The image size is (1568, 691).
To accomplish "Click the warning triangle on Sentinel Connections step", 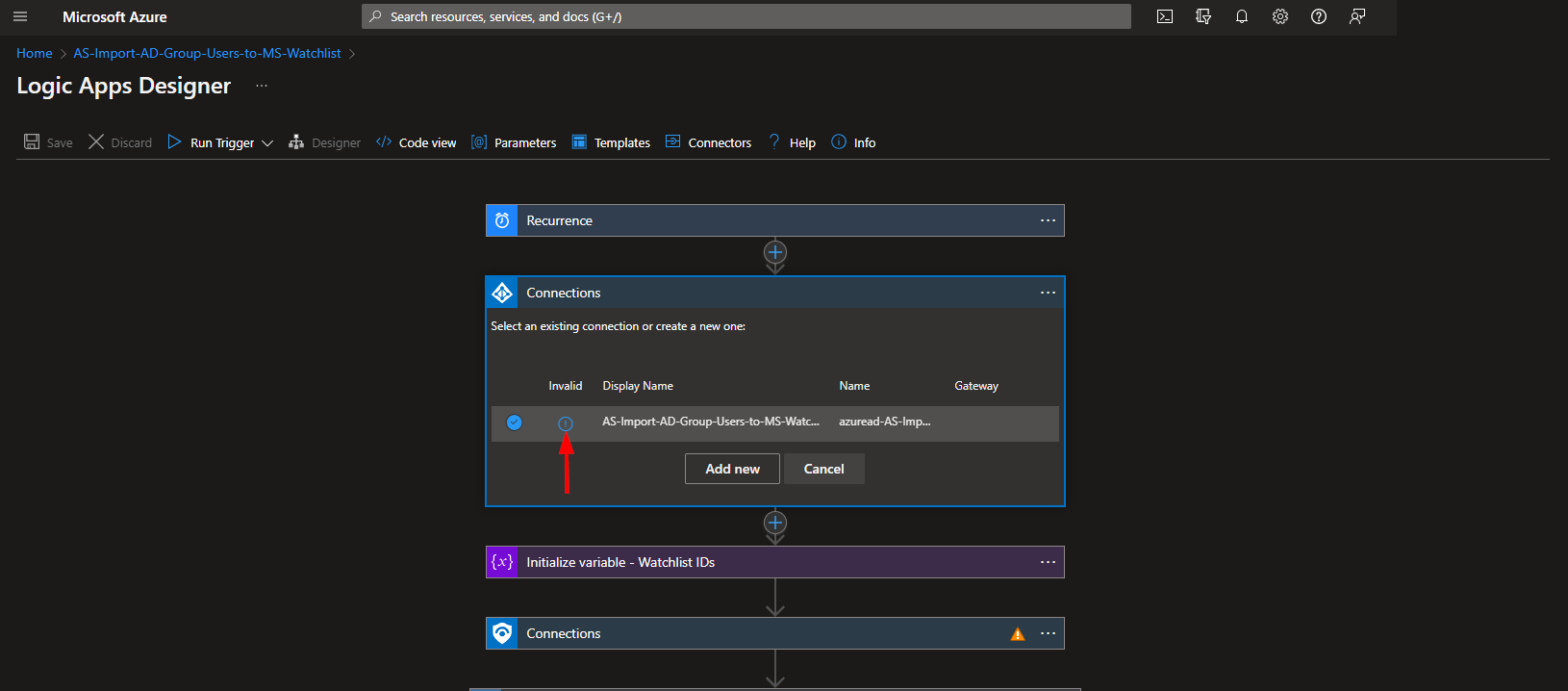I will [x=1018, y=634].
